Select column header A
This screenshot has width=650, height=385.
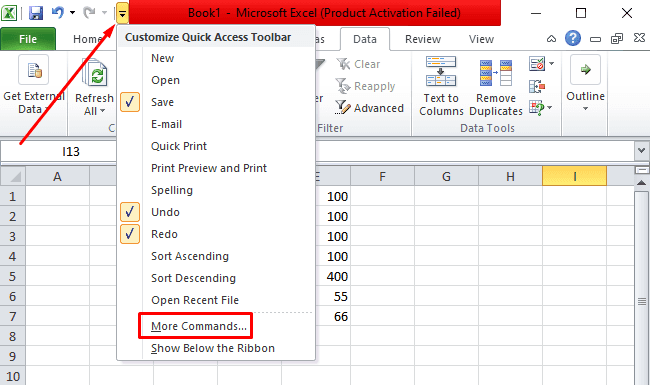click(57, 176)
